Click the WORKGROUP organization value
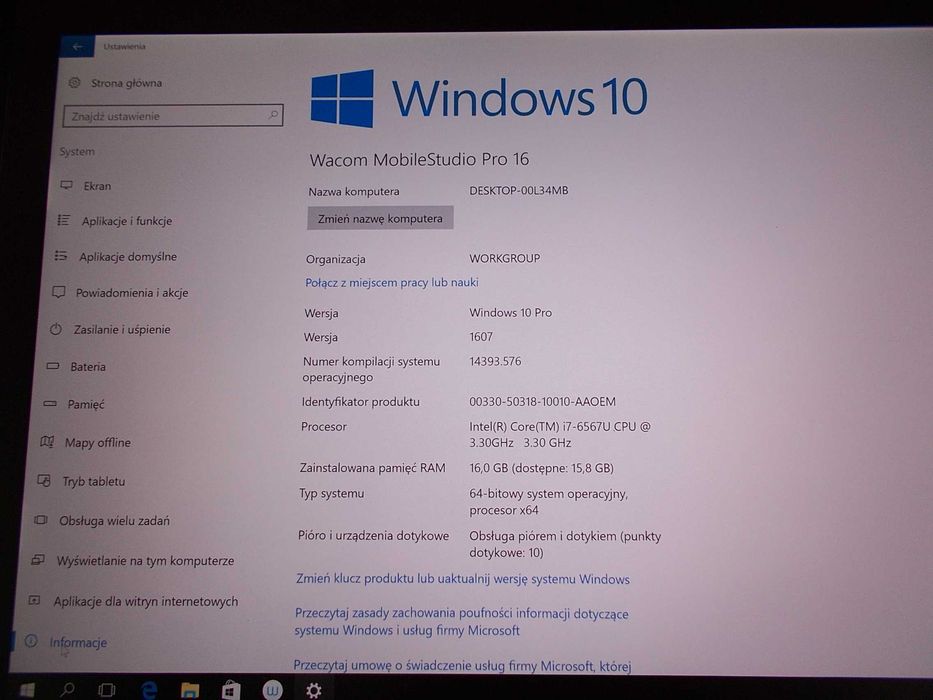Image resolution: width=933 pixels, height=700 pixels. (505, 259)
